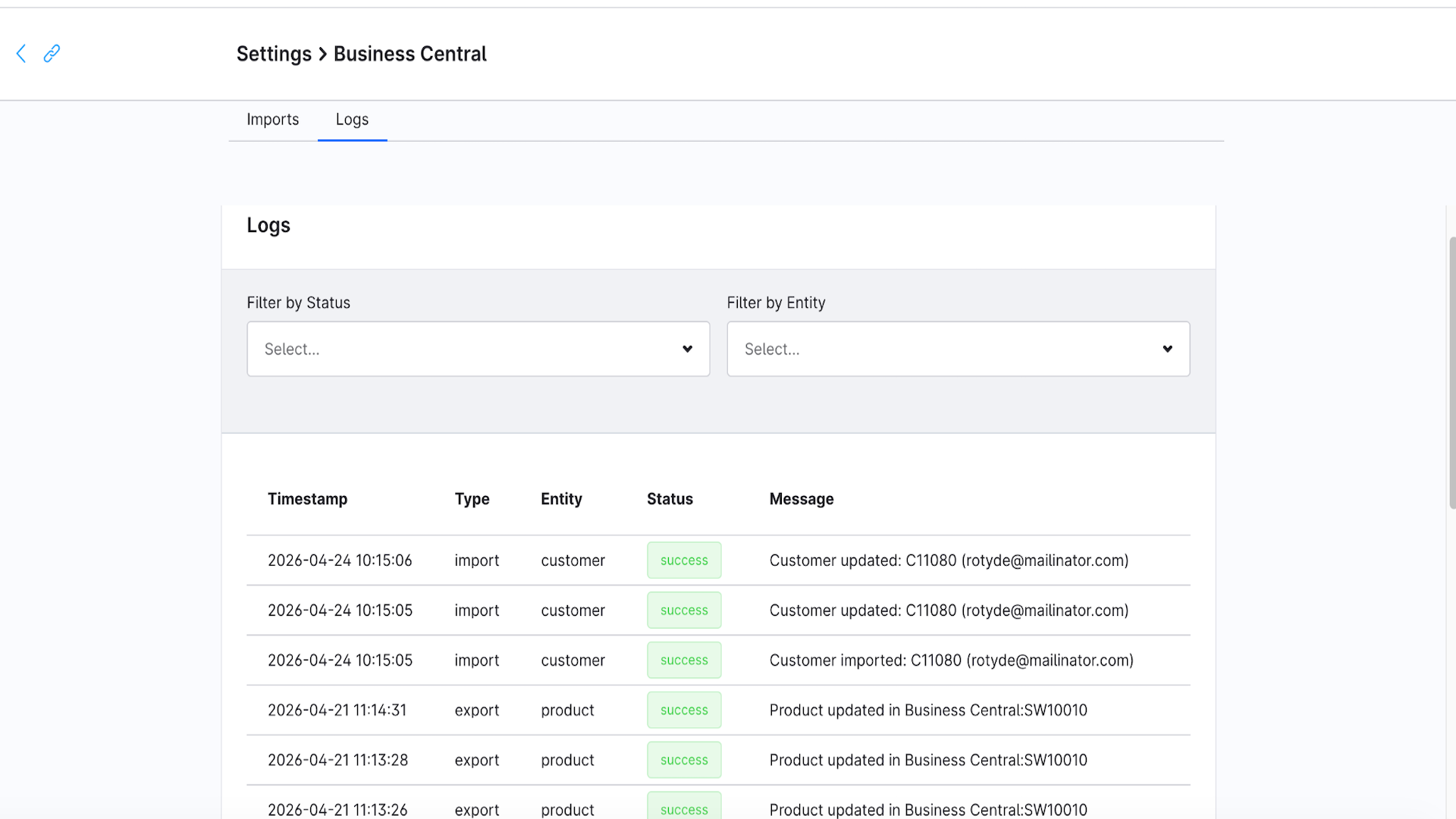Sort by the Timestamp column header
Viewport: 1456px width, 819px height.
307,499
